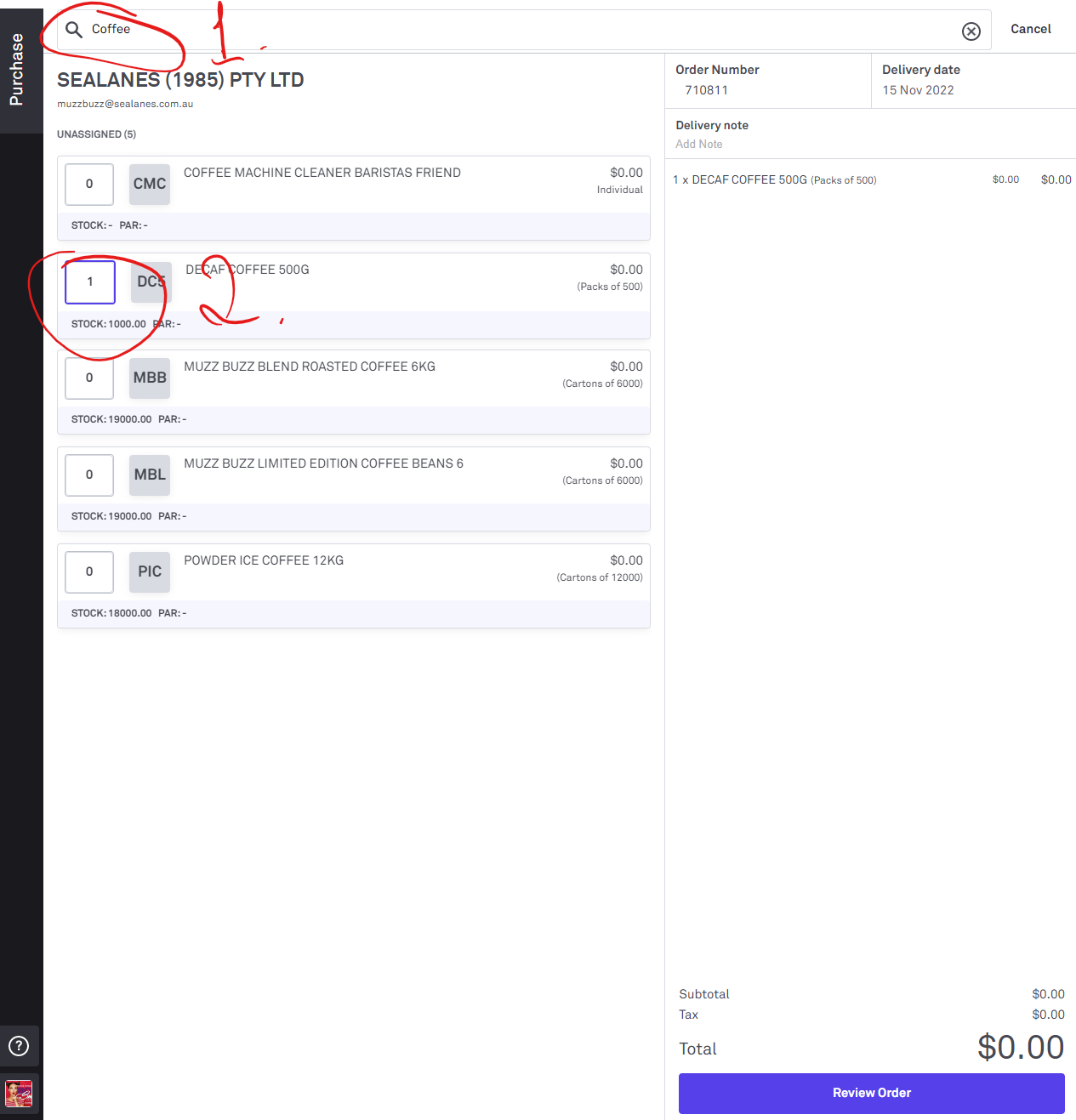
Task: Click the PIC product badge
Action: point(150,572)
